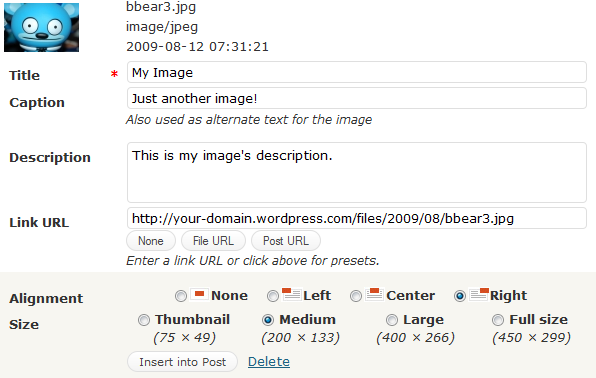Click the File URL preset button
The width and height of the screenshot is (596, 378).
pos(213,241)
